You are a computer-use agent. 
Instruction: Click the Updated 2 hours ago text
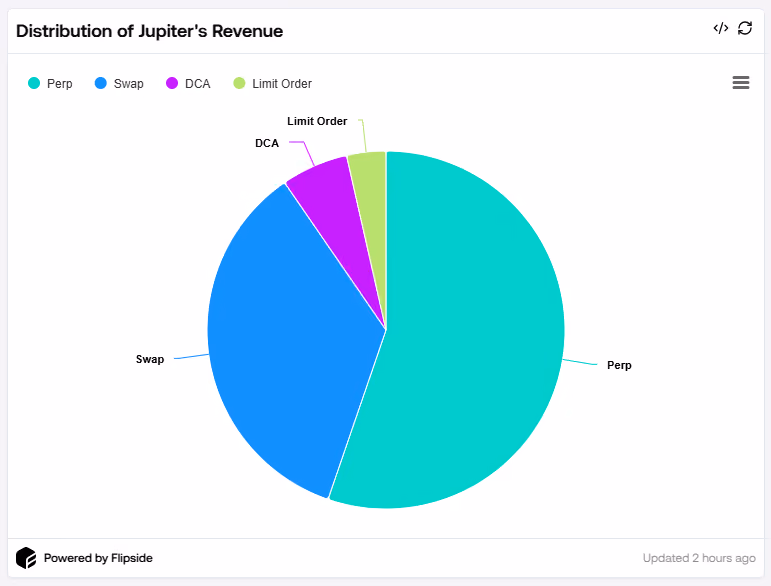(x=699, y=558)
